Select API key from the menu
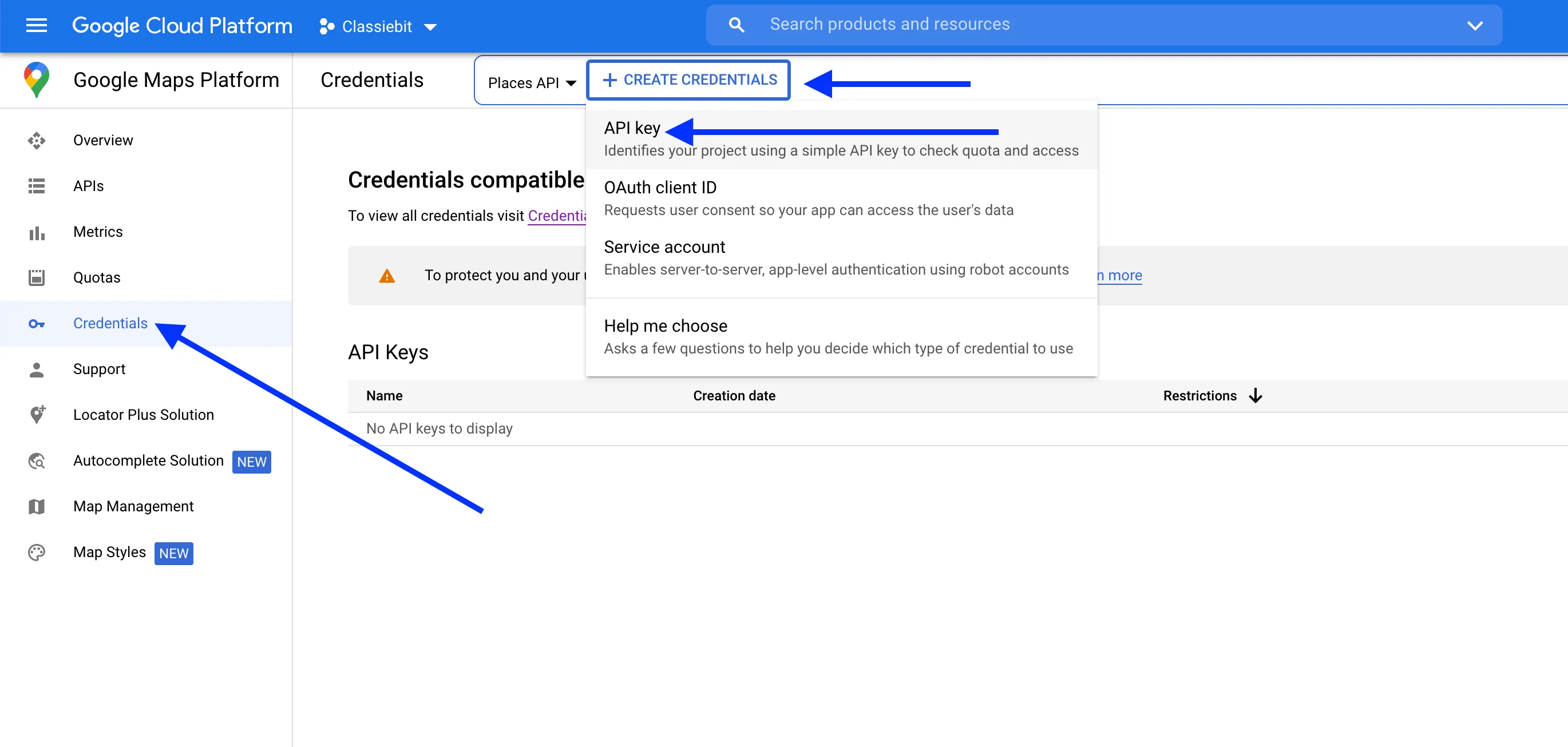The image size is (1568, 747). pos(631,128)
